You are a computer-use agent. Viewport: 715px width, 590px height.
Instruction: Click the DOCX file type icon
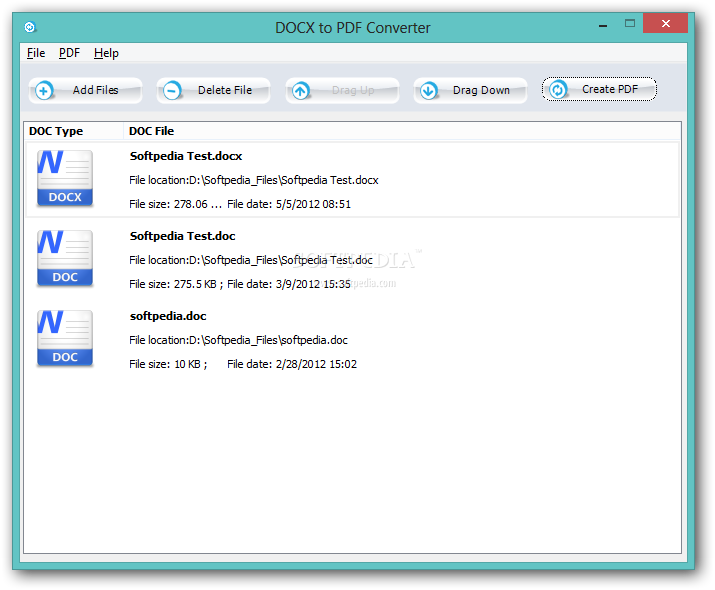[65, 178]
